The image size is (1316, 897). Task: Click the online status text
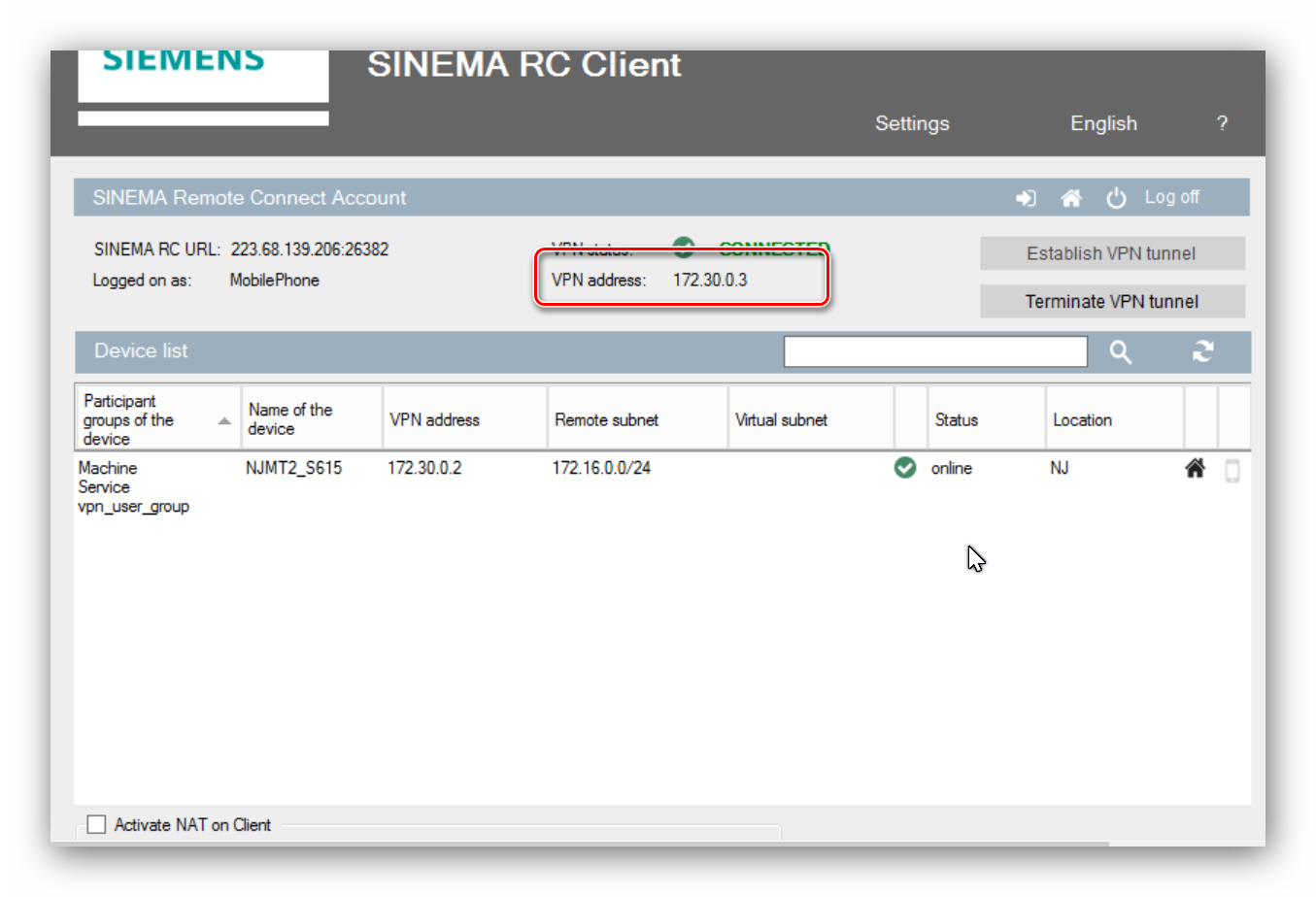pos(952,468)
